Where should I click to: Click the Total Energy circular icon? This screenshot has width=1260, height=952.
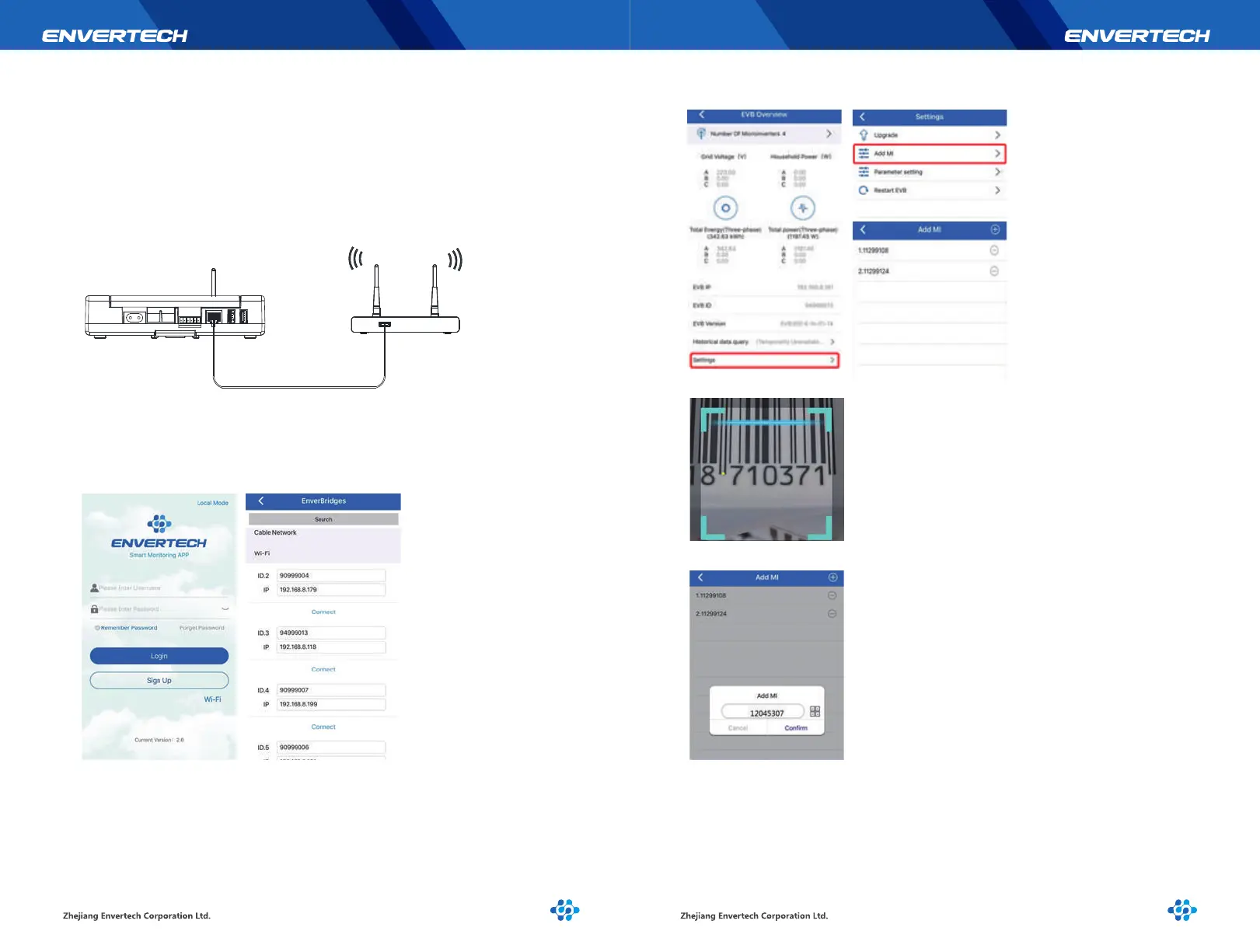point(725,208)
